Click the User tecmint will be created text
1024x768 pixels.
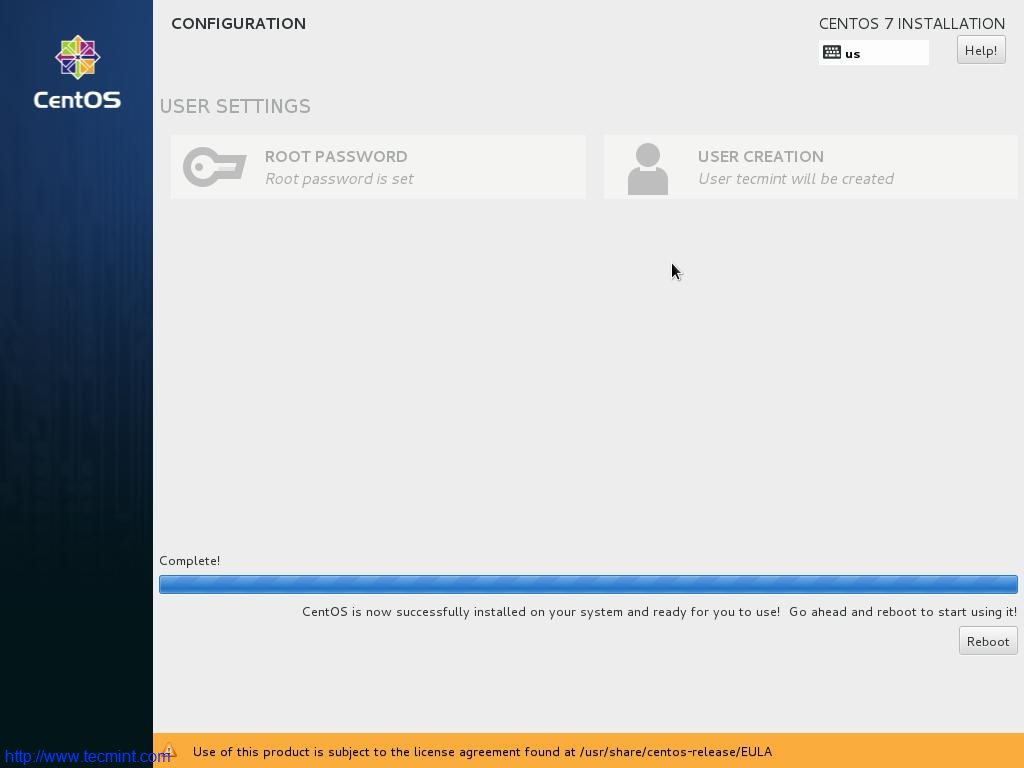[x=795, y=178]
